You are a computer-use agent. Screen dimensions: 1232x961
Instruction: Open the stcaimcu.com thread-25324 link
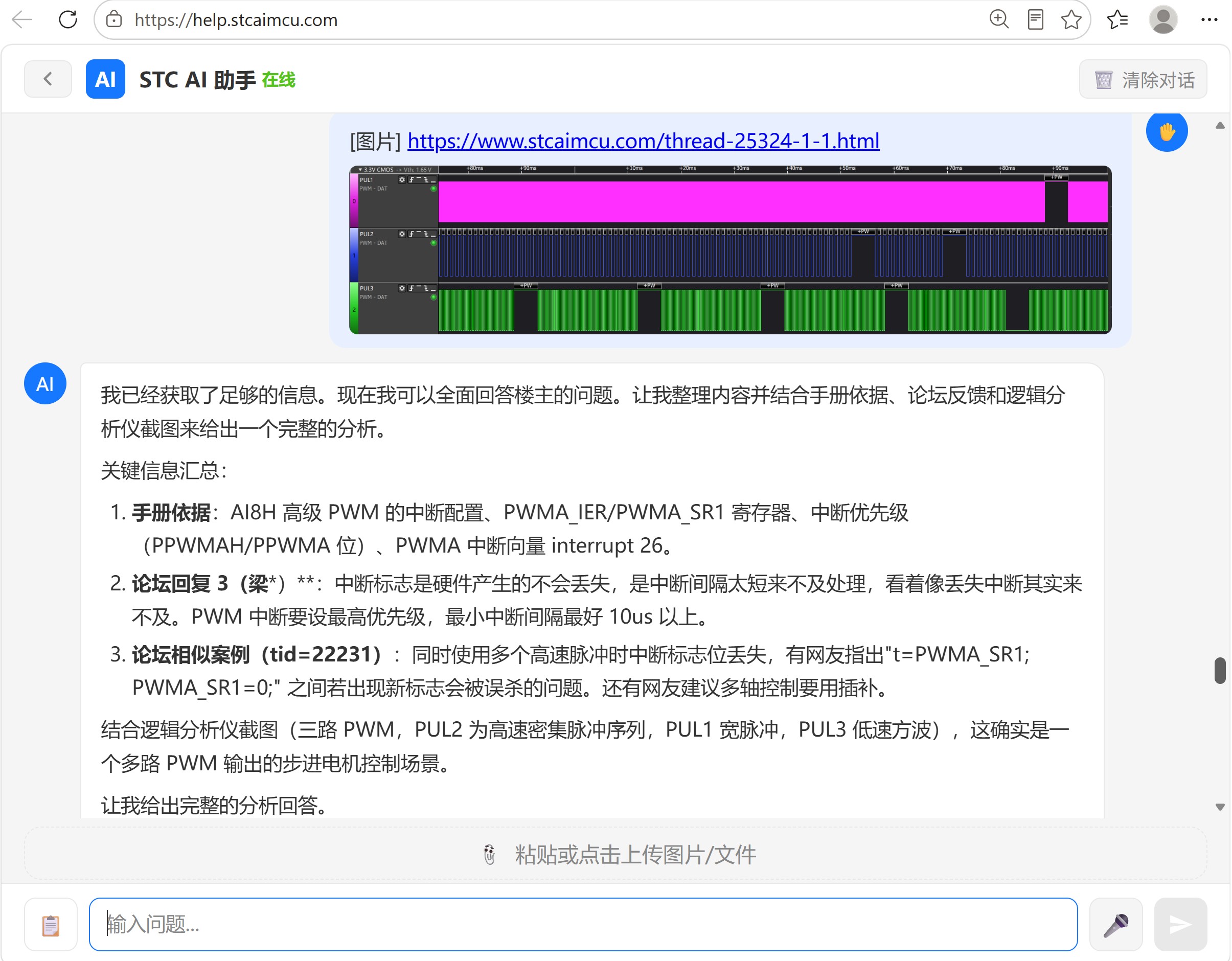(x=643, y=141)
